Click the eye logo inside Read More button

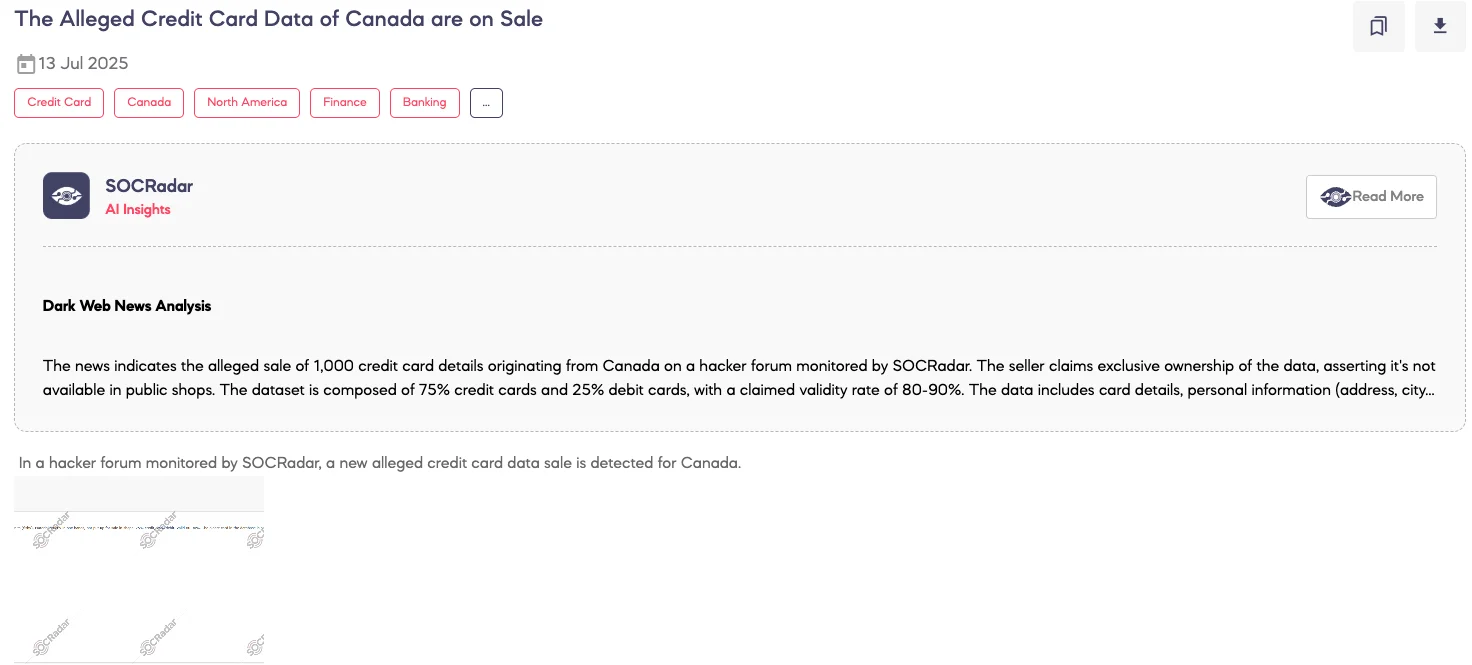tap(1336, 197)
